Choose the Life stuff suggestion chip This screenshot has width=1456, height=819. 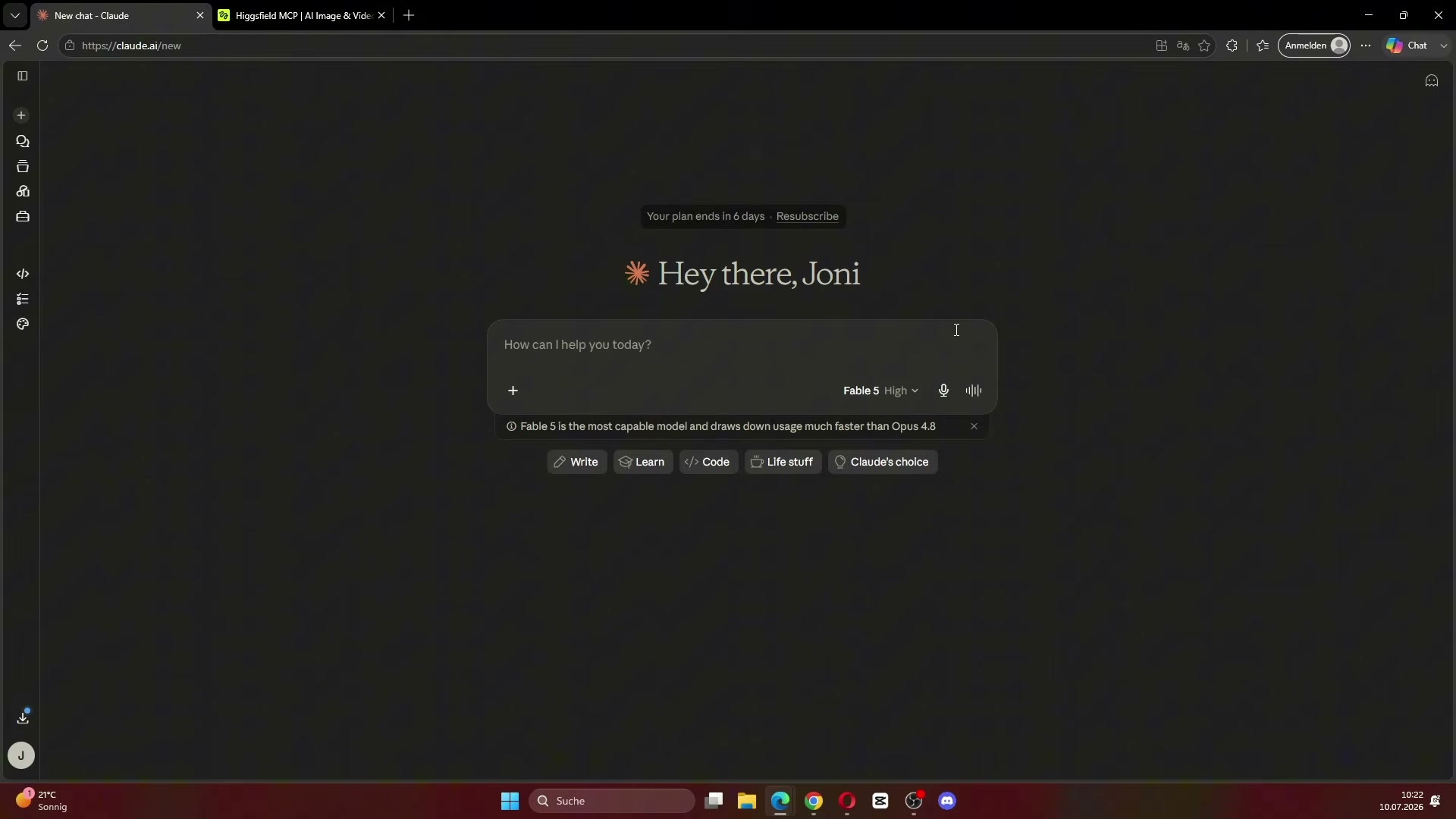[x=783, y=462]
